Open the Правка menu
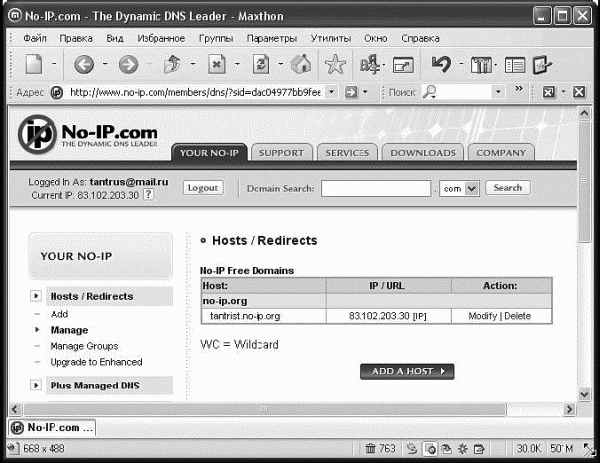The image size is (600, 463). coord(76,38)
